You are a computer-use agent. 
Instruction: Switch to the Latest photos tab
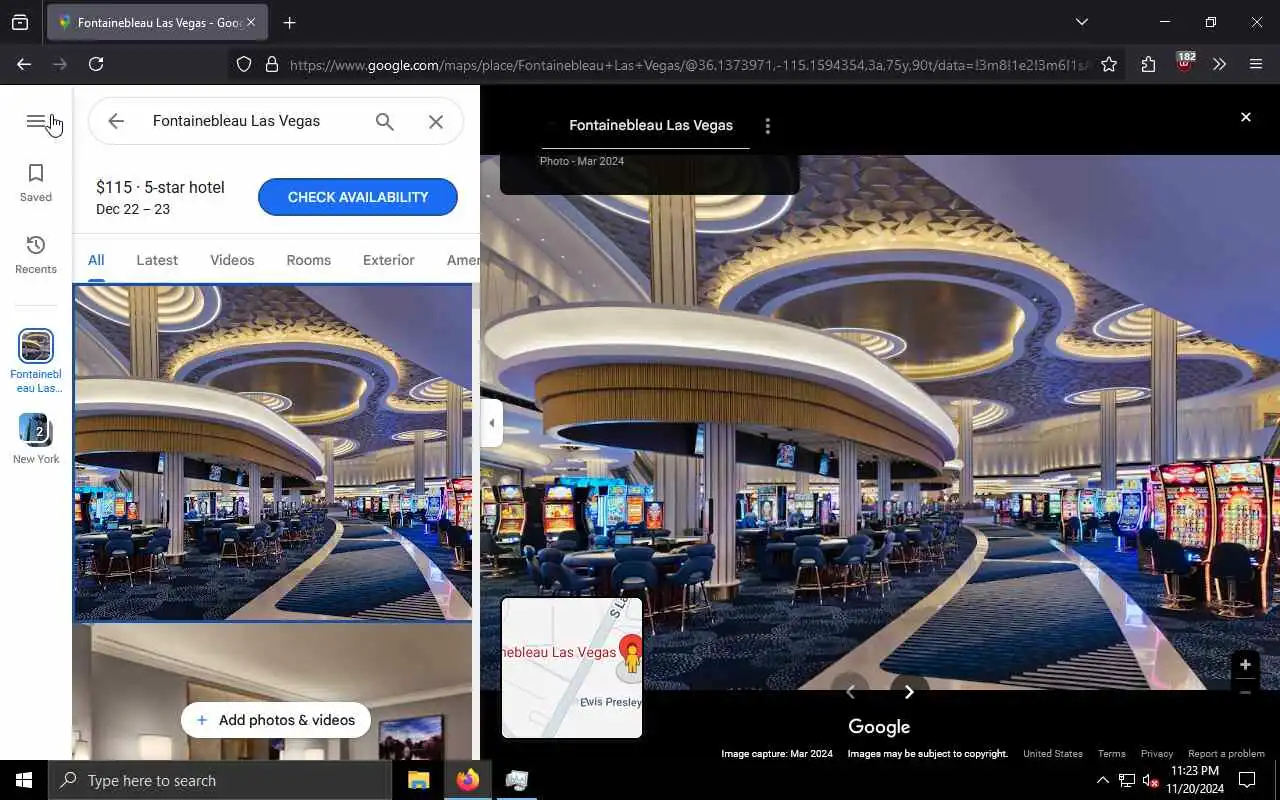[x=157, y=260]
